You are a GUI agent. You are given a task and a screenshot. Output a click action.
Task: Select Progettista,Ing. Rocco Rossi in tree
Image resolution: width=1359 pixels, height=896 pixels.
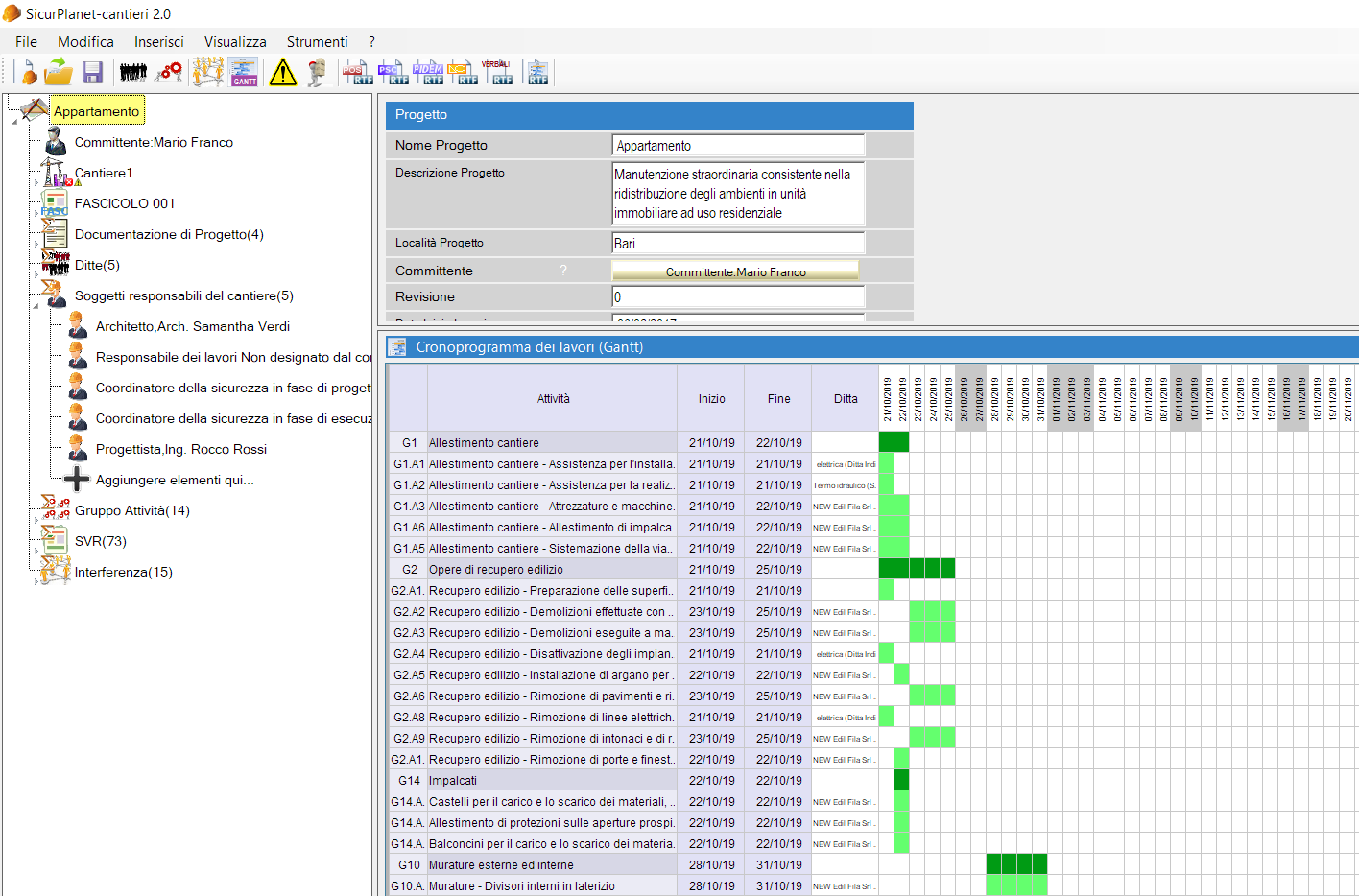[181, 449]
